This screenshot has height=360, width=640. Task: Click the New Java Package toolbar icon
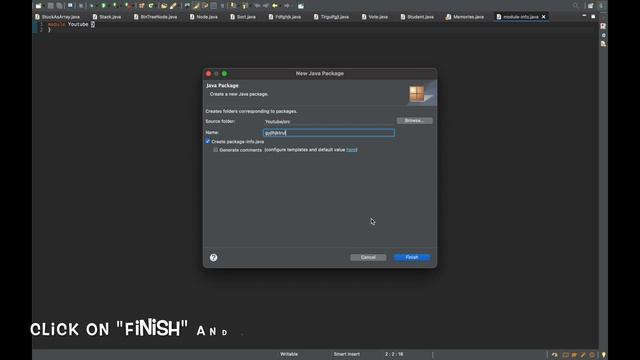pyautogui.click(x=142, y=6)
